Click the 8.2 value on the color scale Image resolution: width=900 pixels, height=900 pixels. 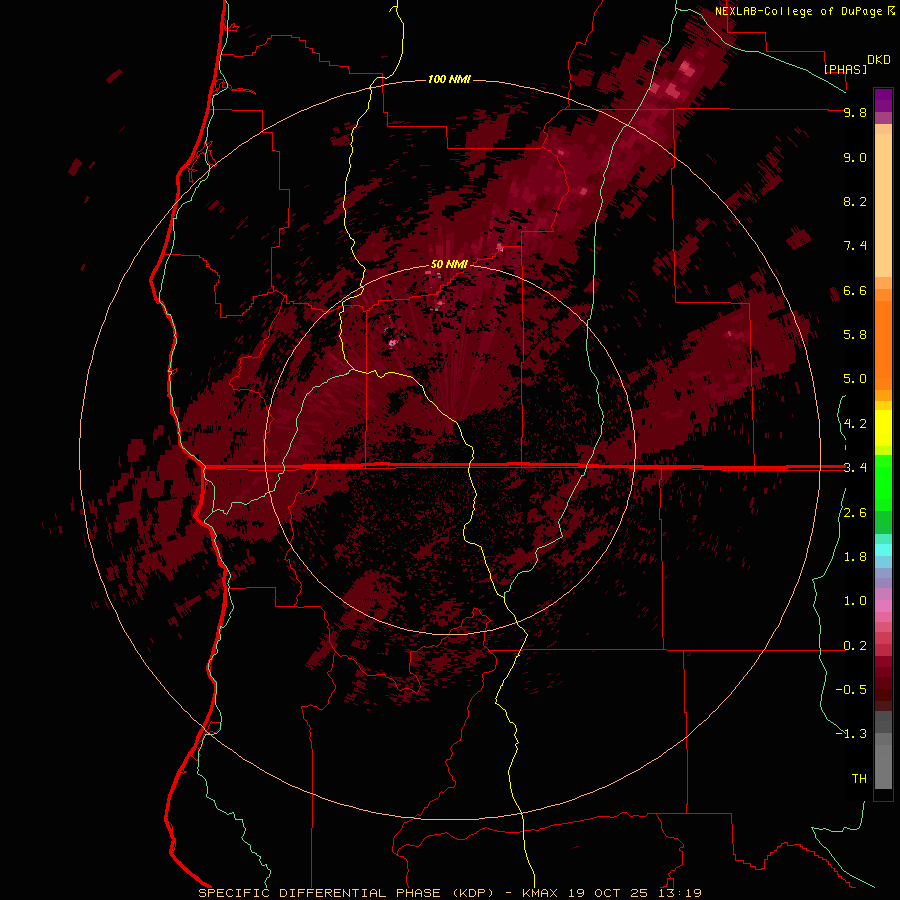tap(855, 201)
